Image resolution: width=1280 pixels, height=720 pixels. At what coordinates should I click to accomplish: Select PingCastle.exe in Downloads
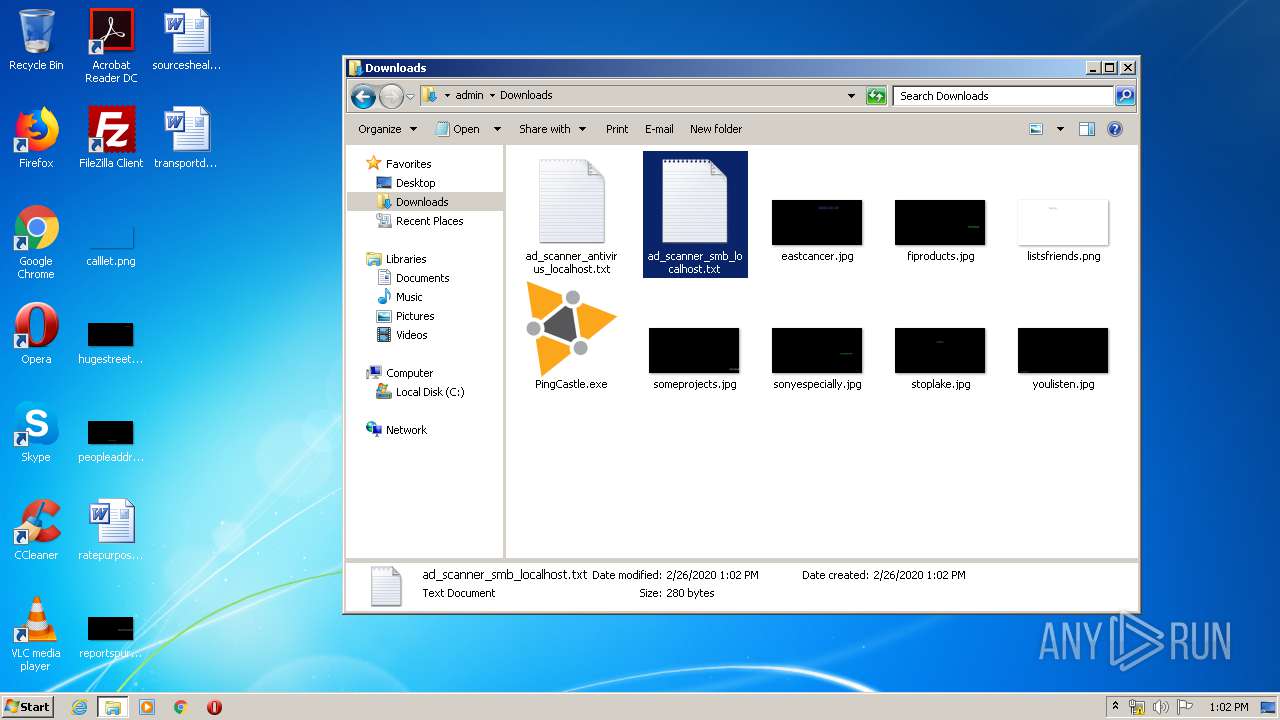tap(571, 336)
